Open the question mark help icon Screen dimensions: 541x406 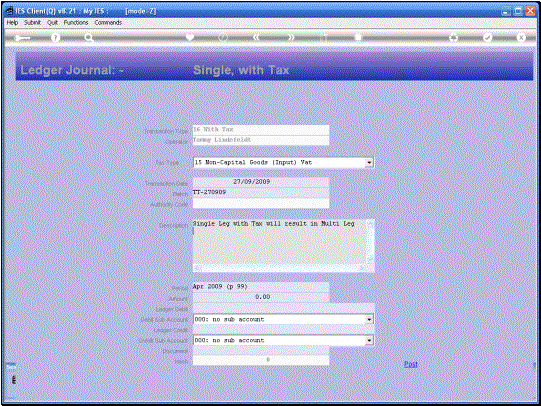click(x=55, y=38)
